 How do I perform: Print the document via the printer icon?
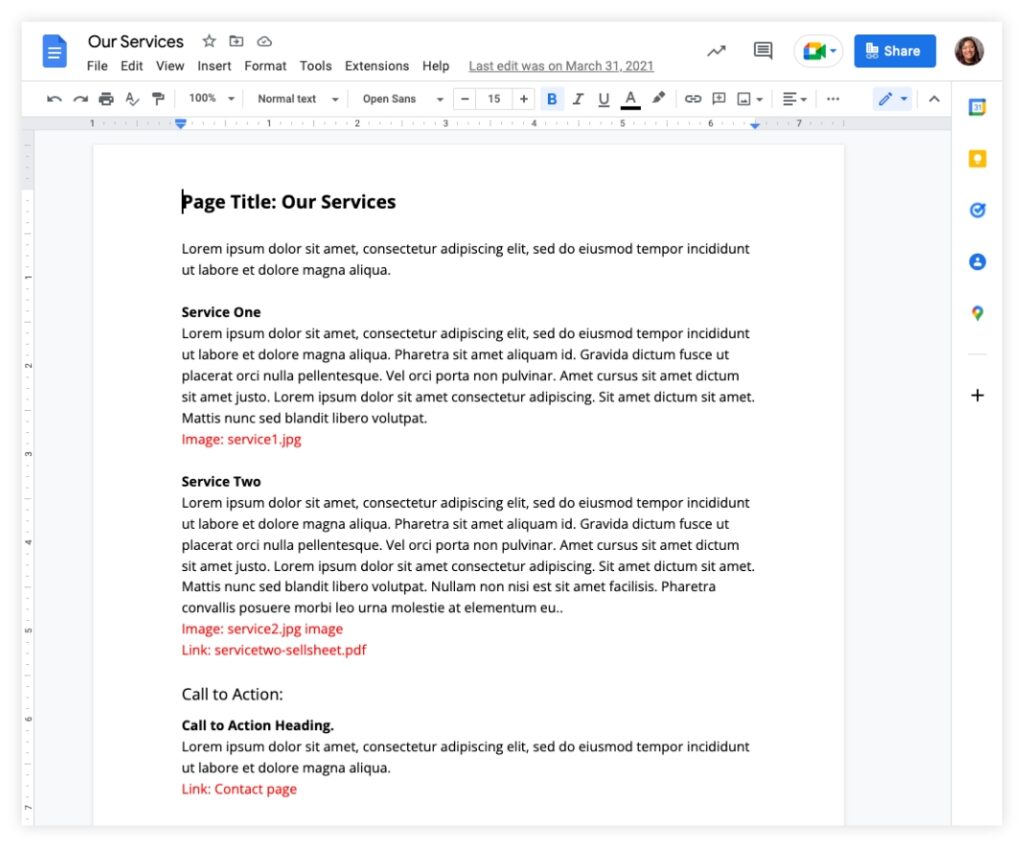tap(107, 98)
